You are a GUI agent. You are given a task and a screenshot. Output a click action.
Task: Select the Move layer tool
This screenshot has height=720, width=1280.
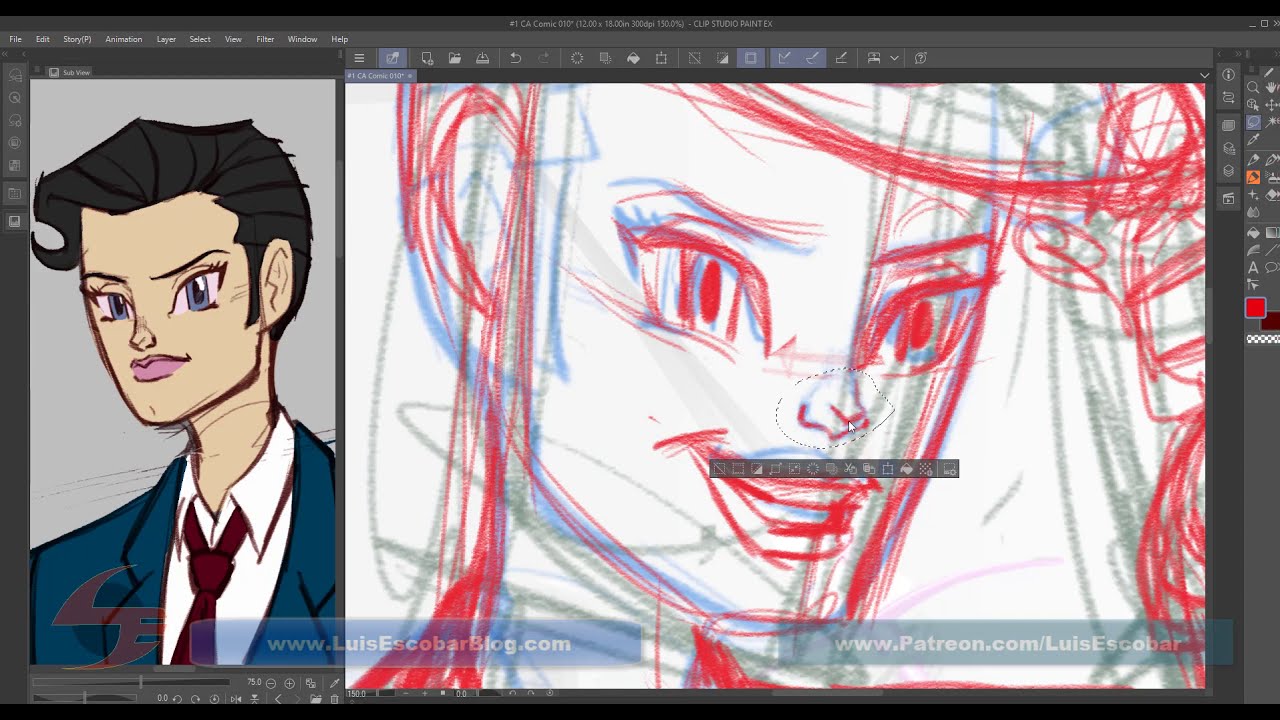pos(1272,105)
